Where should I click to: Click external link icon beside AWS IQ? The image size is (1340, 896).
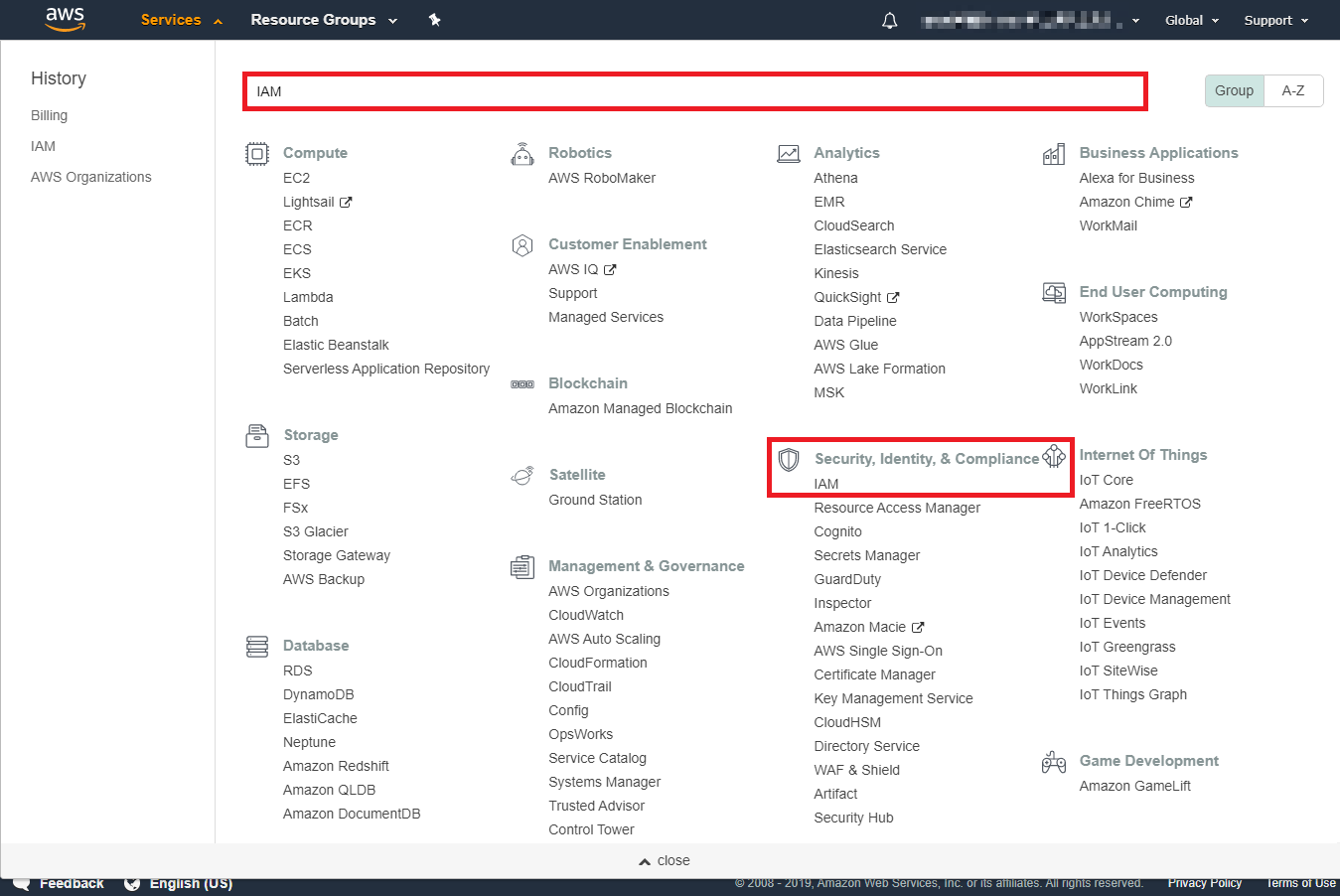(610, 269)
